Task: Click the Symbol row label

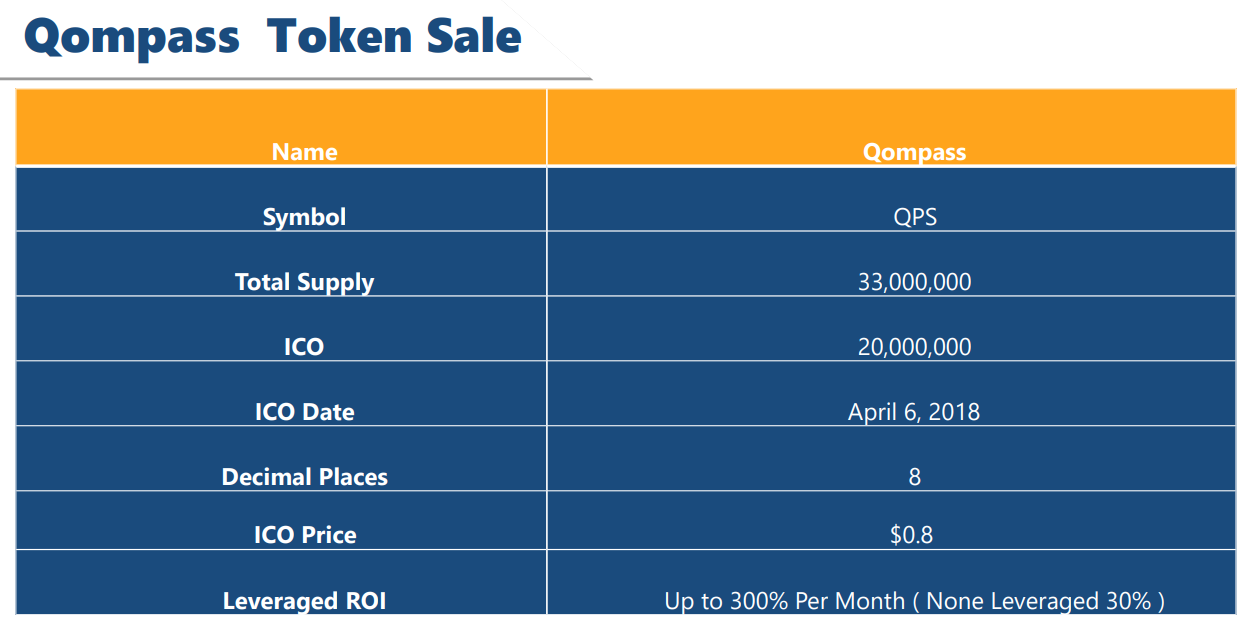Action: 304,217
